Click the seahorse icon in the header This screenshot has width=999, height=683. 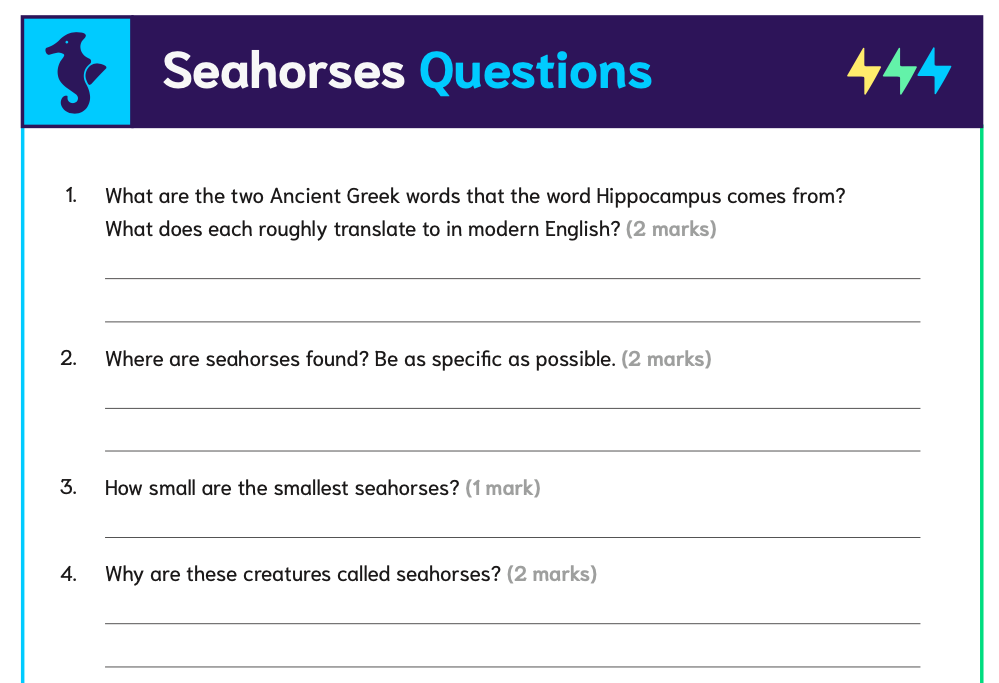[x=76, y=72]
